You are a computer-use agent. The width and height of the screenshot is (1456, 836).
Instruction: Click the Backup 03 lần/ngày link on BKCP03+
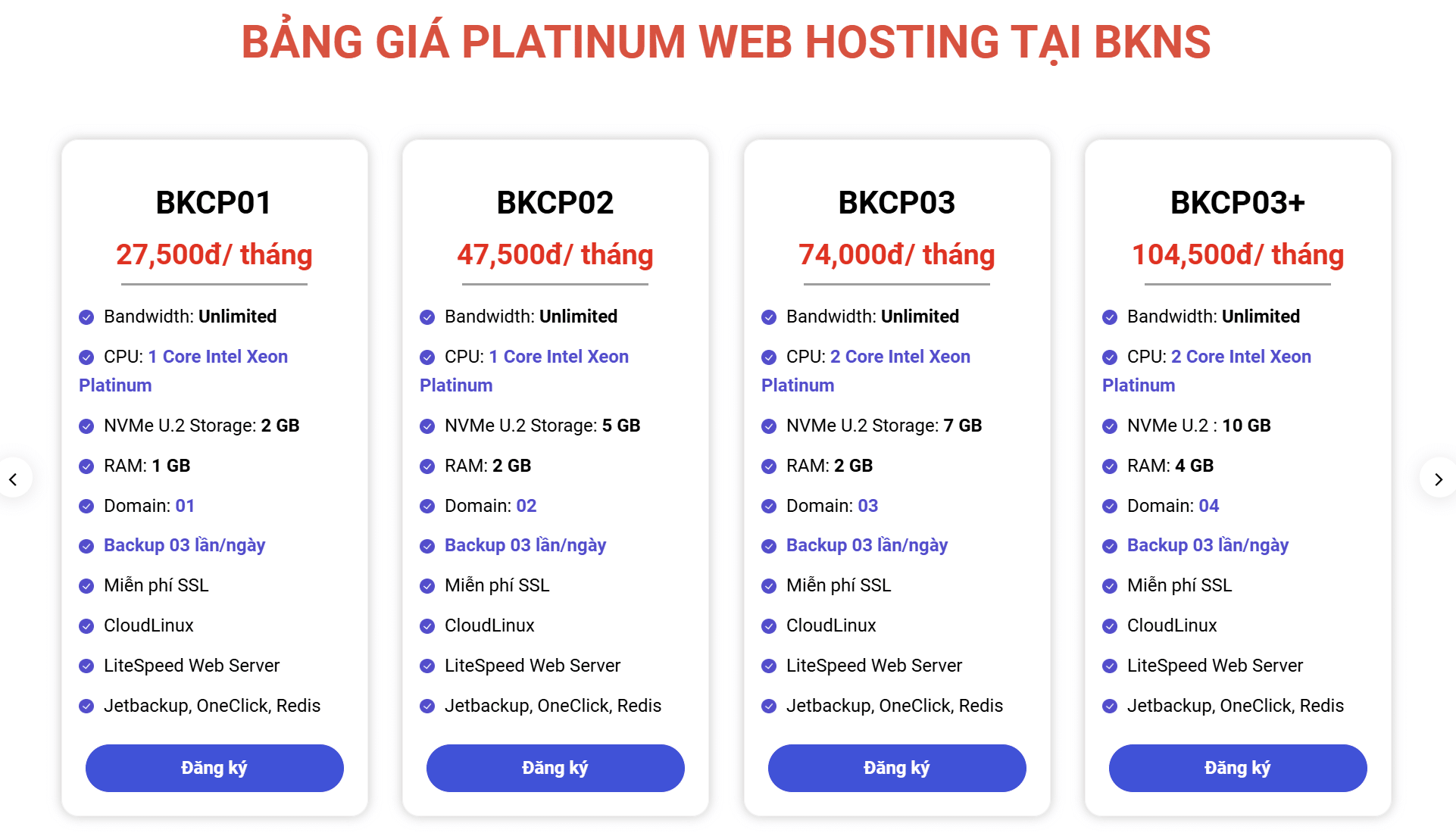(x=1208, y=545)
